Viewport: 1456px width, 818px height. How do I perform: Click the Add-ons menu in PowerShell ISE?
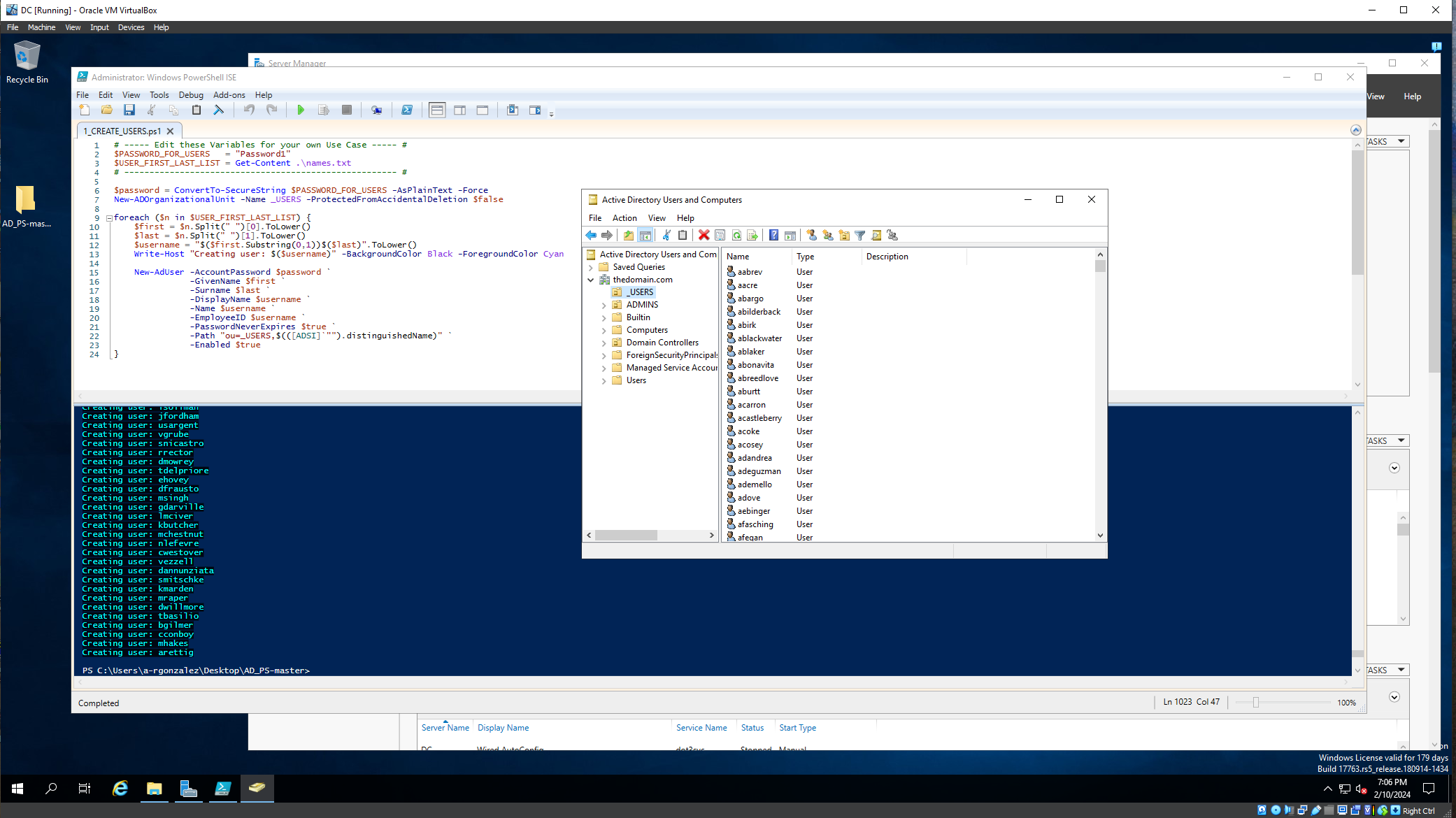(x=228, y=94)
